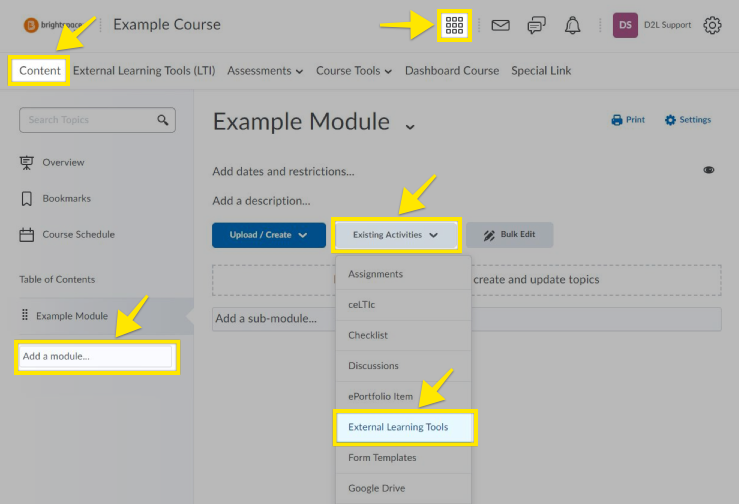Click Add dates and restrictions link
This screenshot has height=504, width=739.
pyautogui.click(x=283, y=171)
